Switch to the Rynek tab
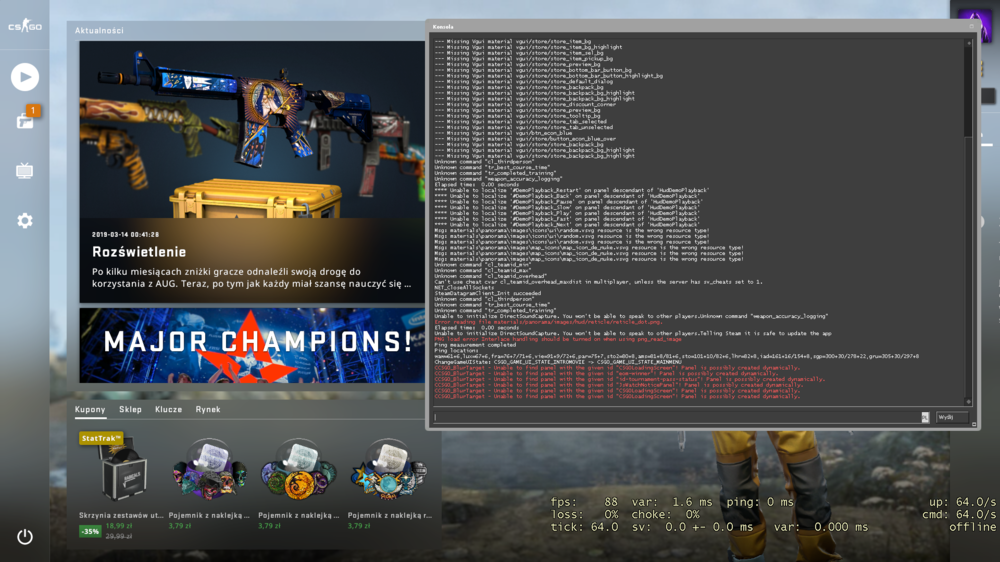Viewport: 1000px width, 562px height. (208, 410)
